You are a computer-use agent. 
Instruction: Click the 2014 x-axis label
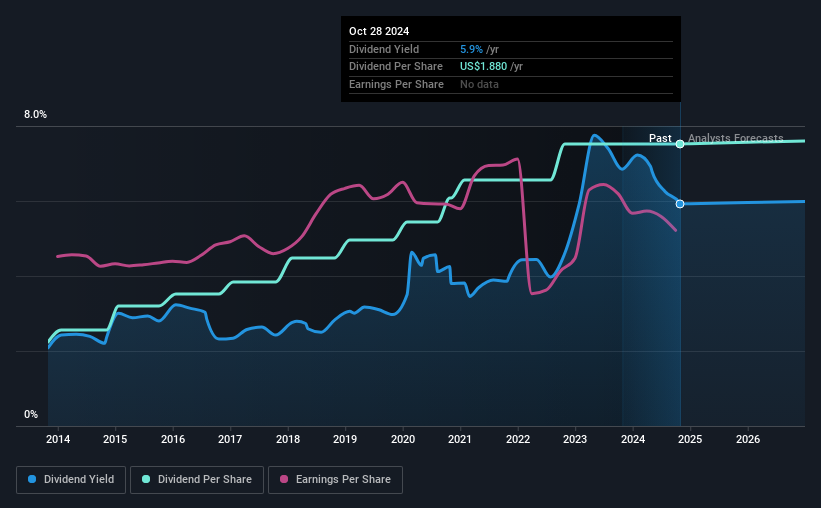[58, 439]
